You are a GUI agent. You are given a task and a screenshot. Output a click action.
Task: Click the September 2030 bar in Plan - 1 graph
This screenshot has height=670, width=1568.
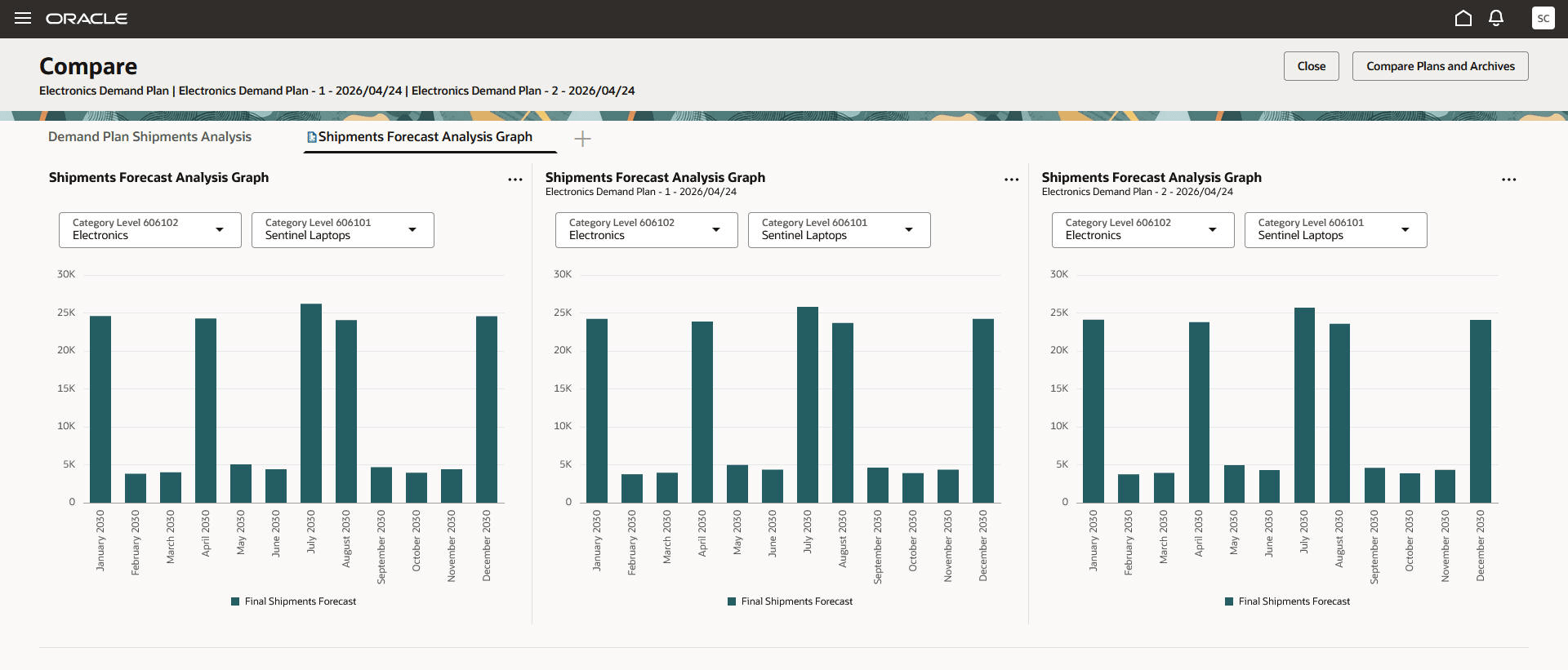(878, 485)
